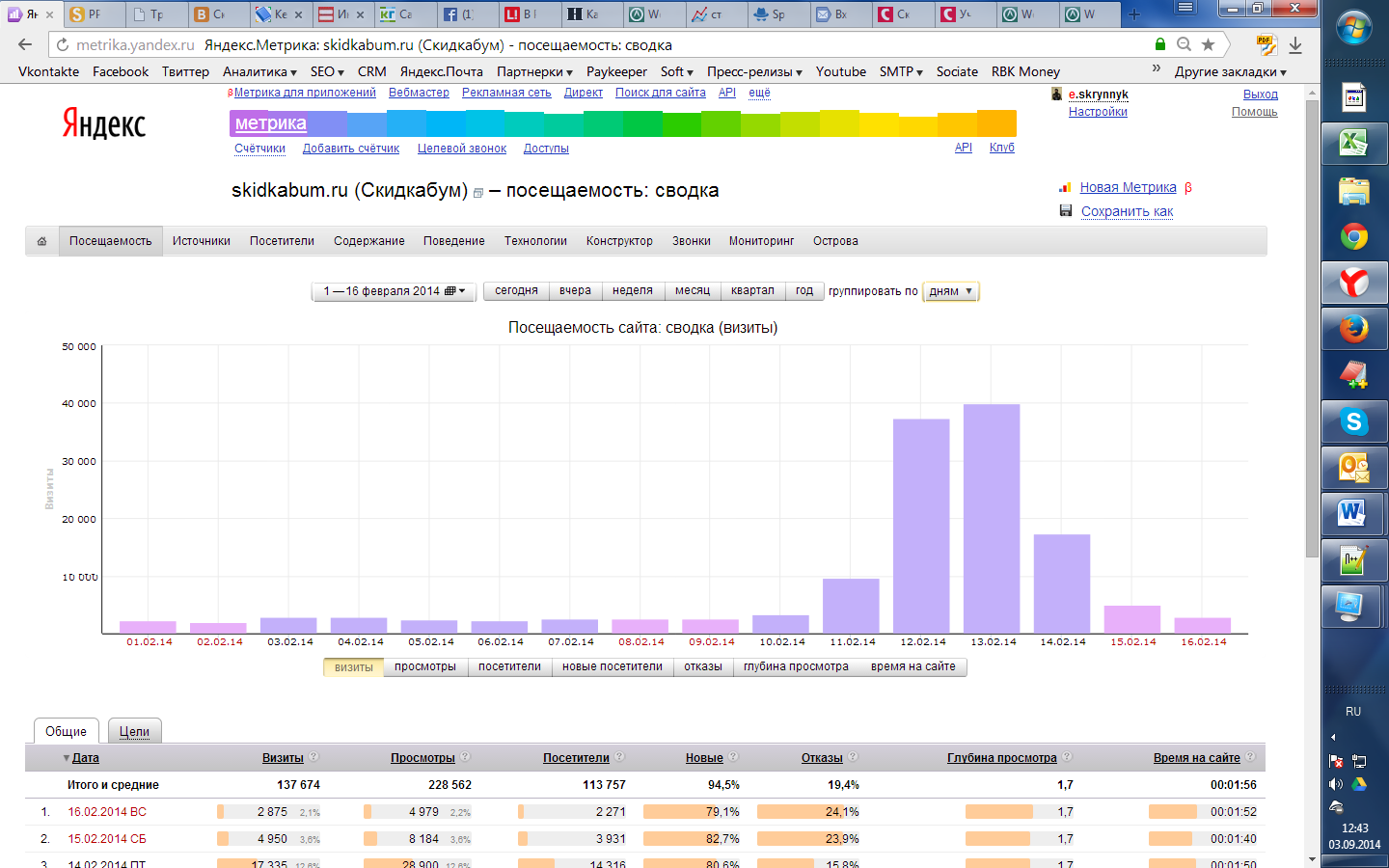This screenshot has height=868, width=1389.
Task: Click the page vertical scrollbar
Action: (1312, 327)
